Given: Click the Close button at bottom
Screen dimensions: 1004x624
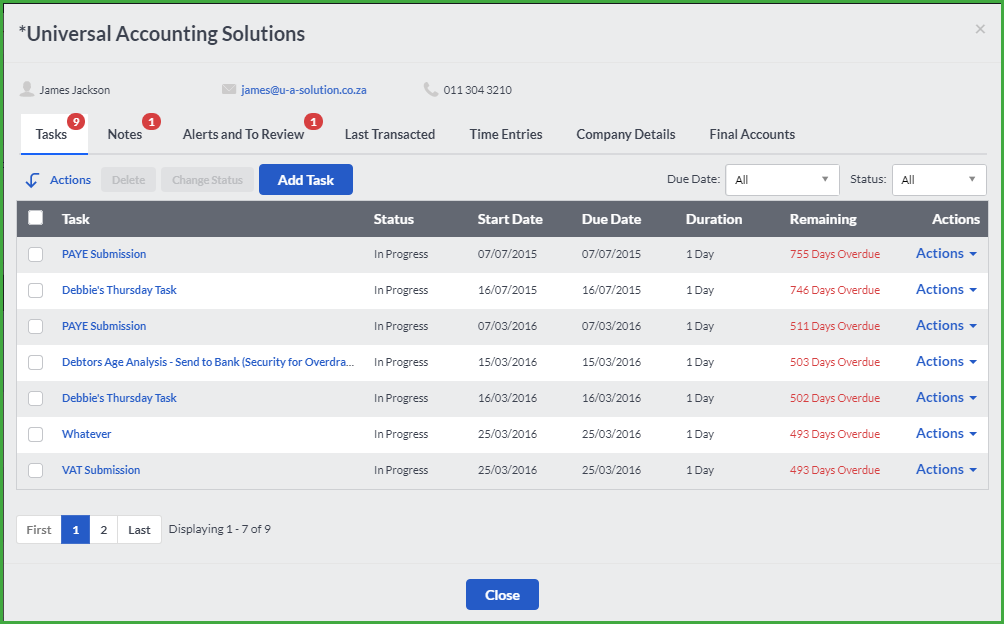Looking at the screenshot, I should (x=502, y=595).
